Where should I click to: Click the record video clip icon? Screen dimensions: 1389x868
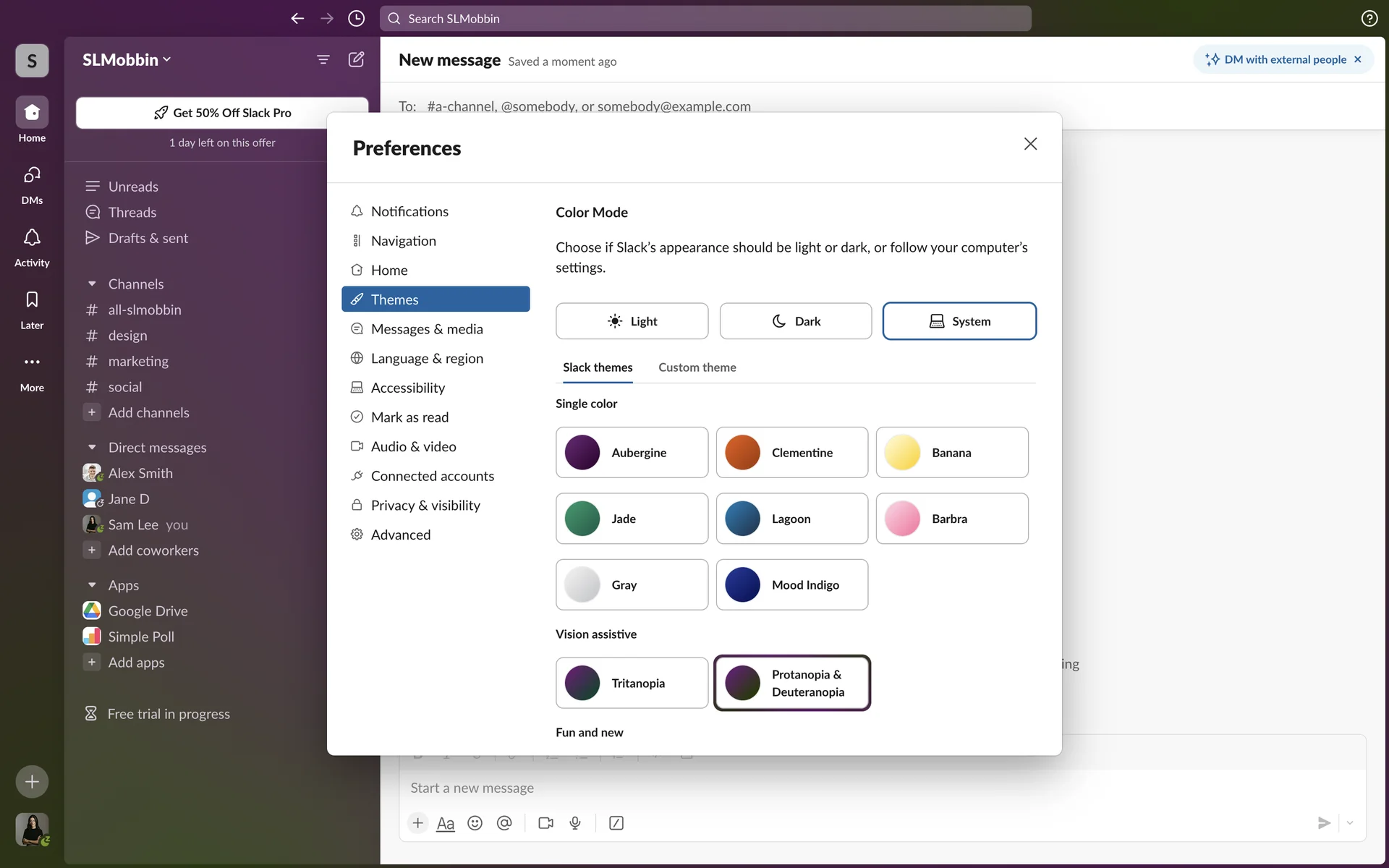[x=545, y=823]
